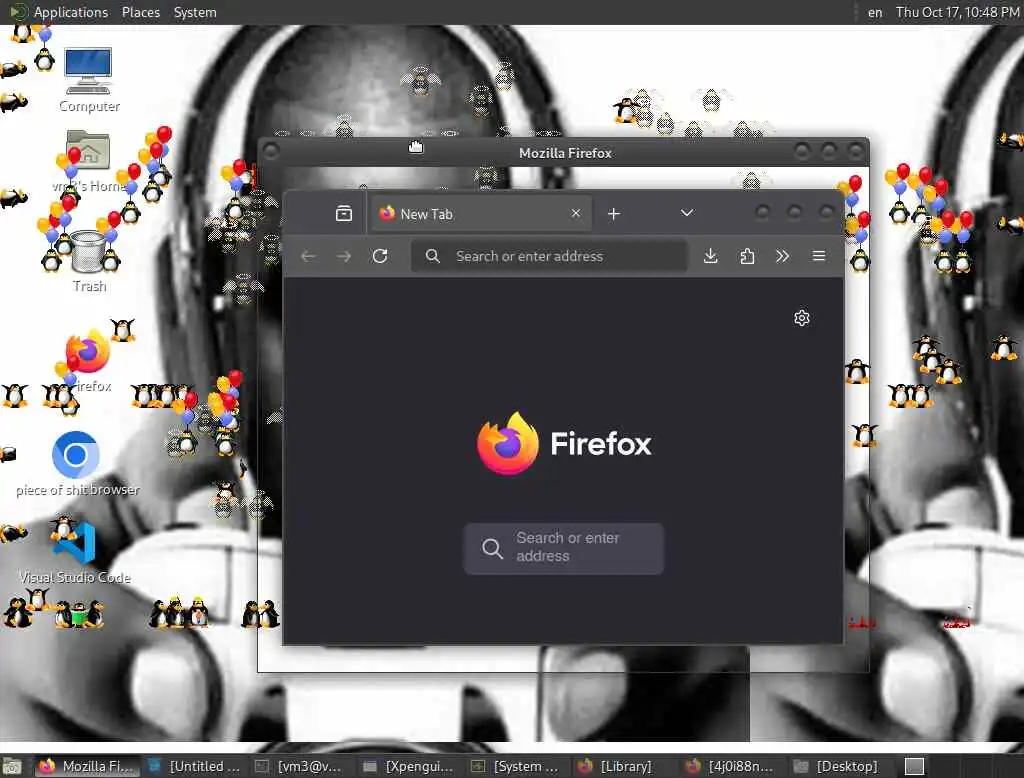Click the center page search box
Screen dimensions: 1024x778
click(x=564, y=548)
